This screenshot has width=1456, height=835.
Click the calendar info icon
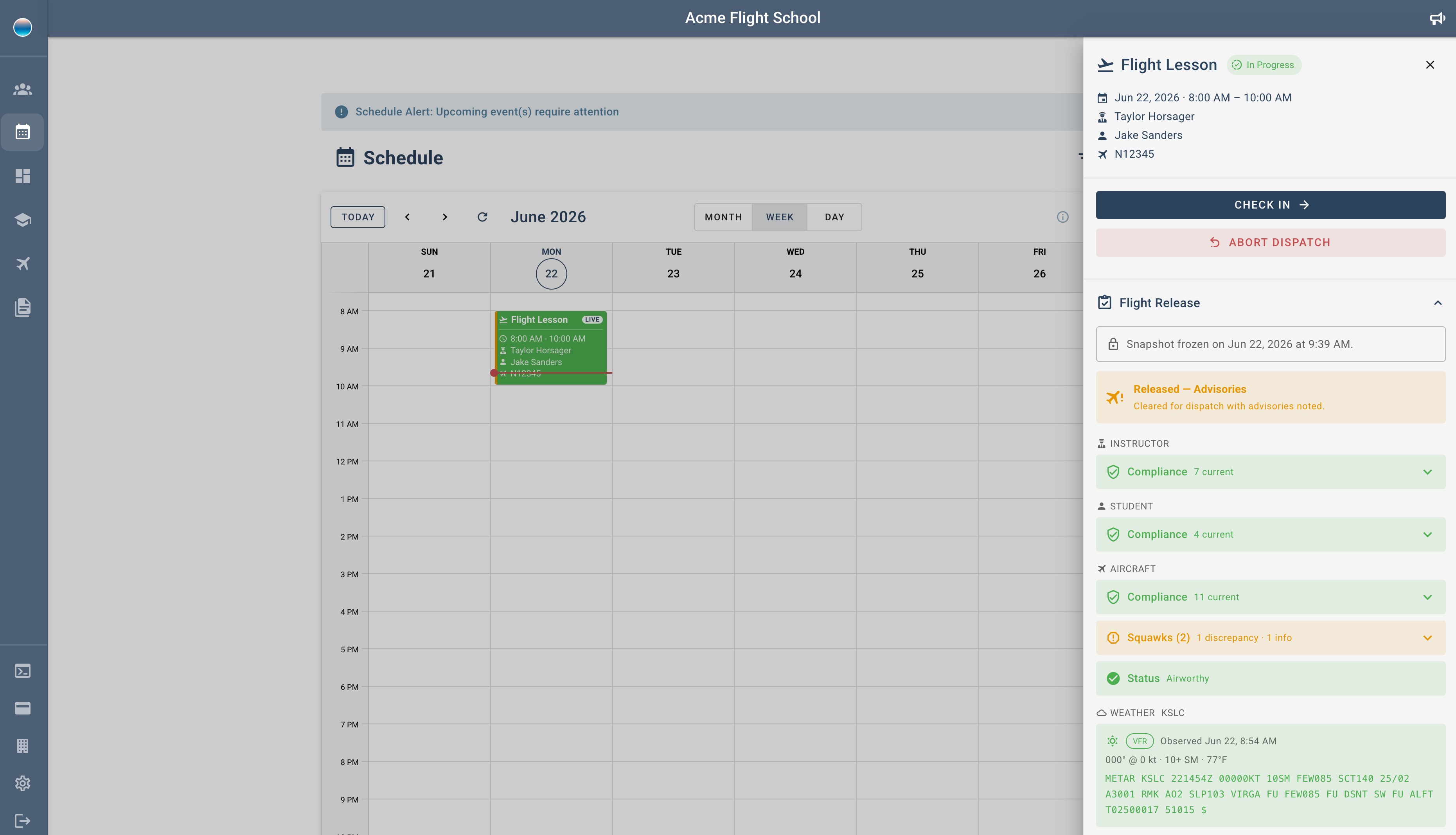point(1062,217)
